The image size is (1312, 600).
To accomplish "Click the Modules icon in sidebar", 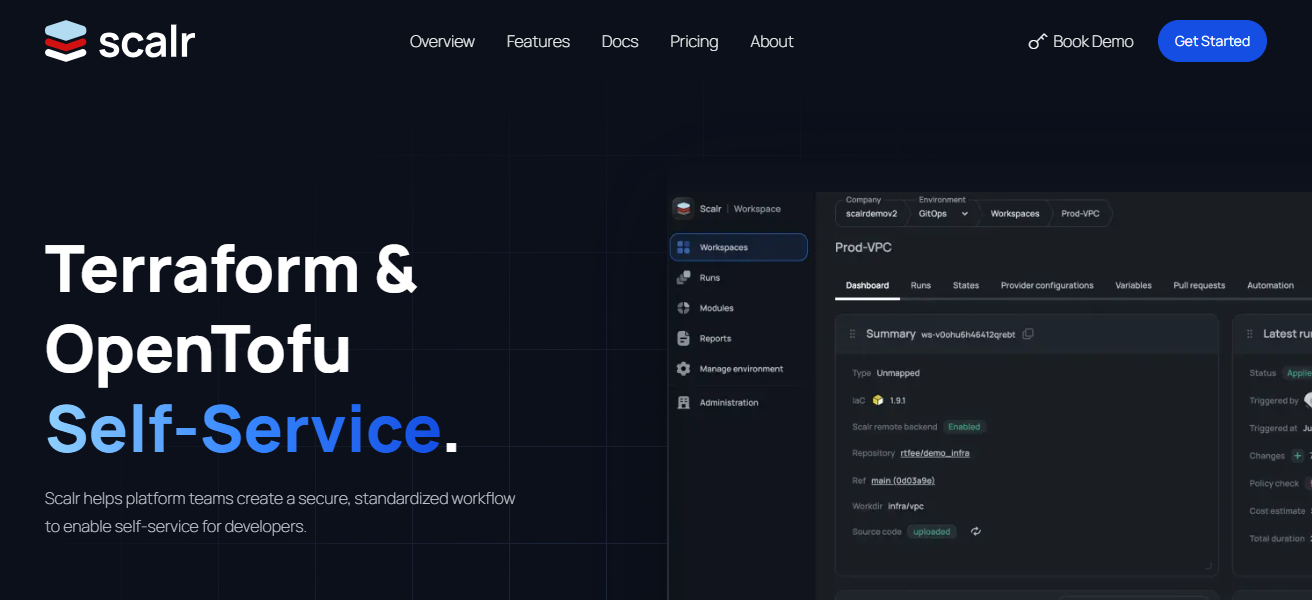I will coord(684,308).
